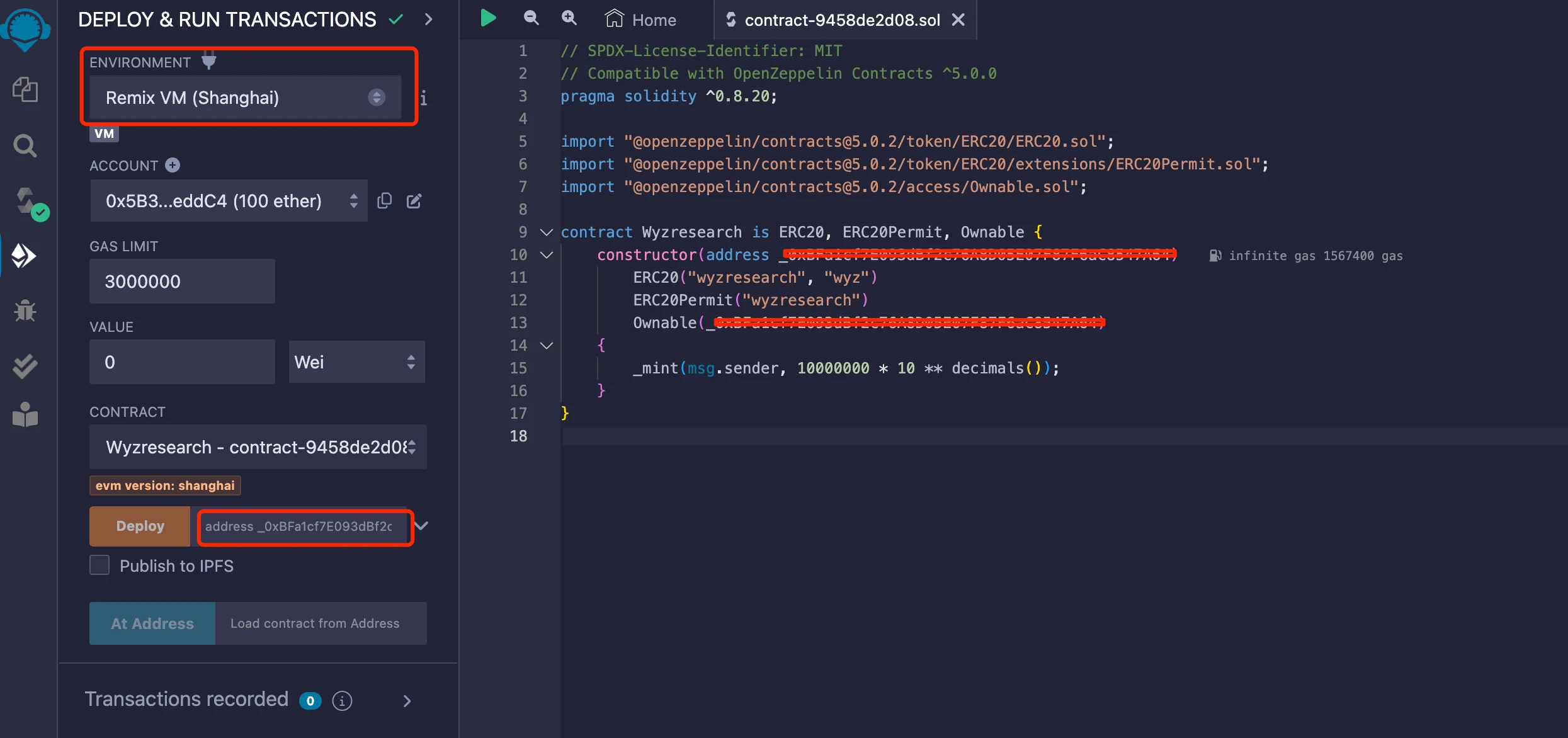Click the Deploy button
This screenshot has width=1568, height=738.
coord(139,526)
